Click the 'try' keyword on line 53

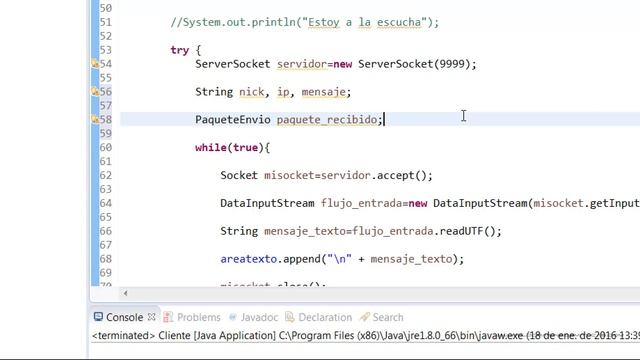(x=180, y=50)
